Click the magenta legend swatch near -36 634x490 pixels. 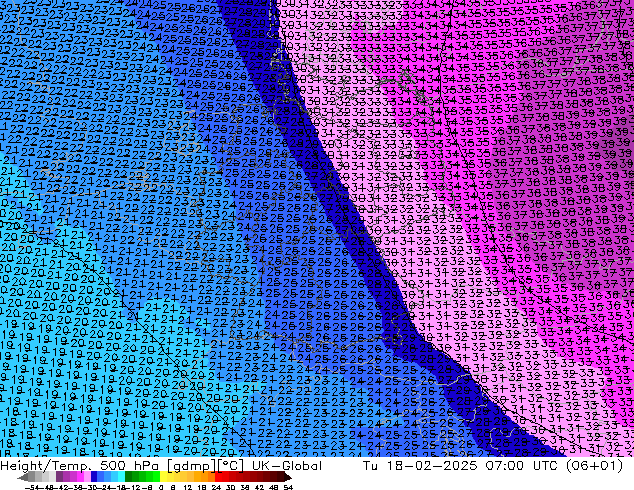[80, 477]
